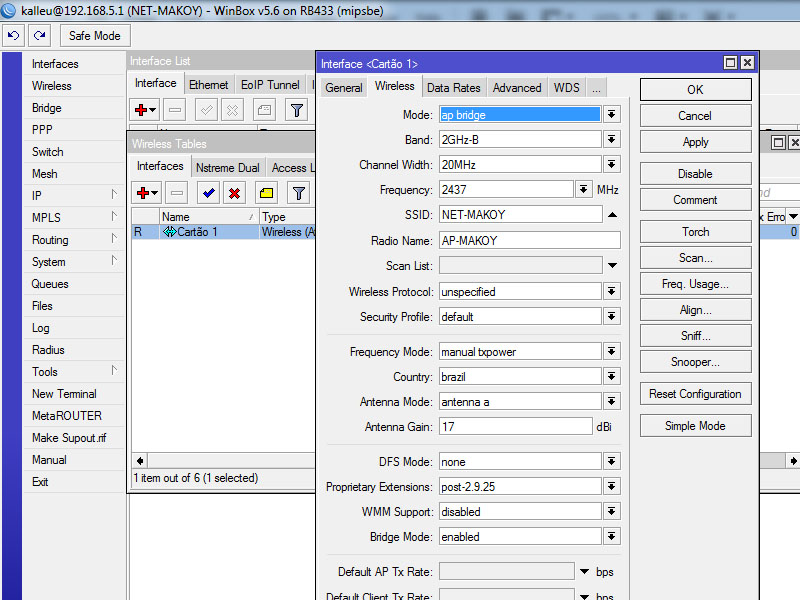Open filter funnel in Wireless Tables toolbar
The width and height of the screenshot is (800, 600).
297,193
